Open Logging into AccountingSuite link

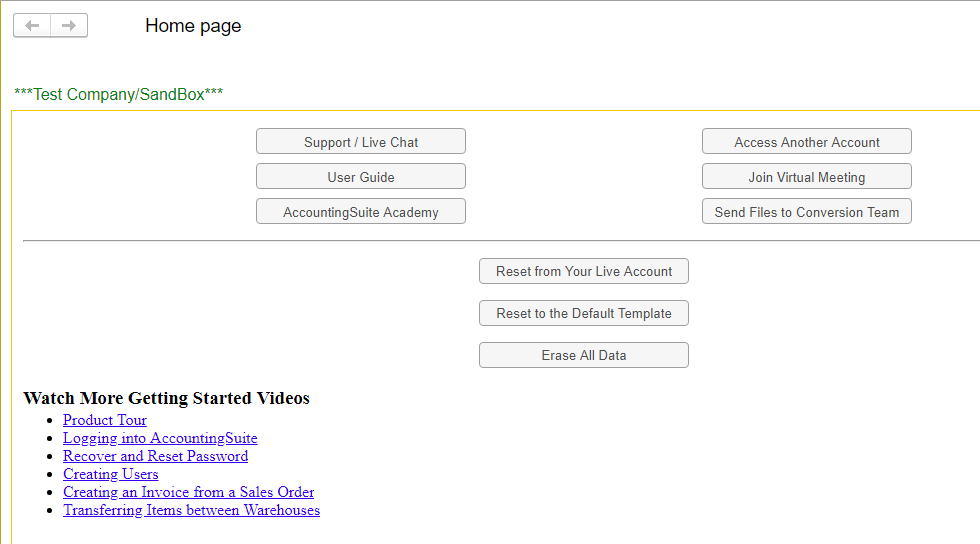click(160, 438)
